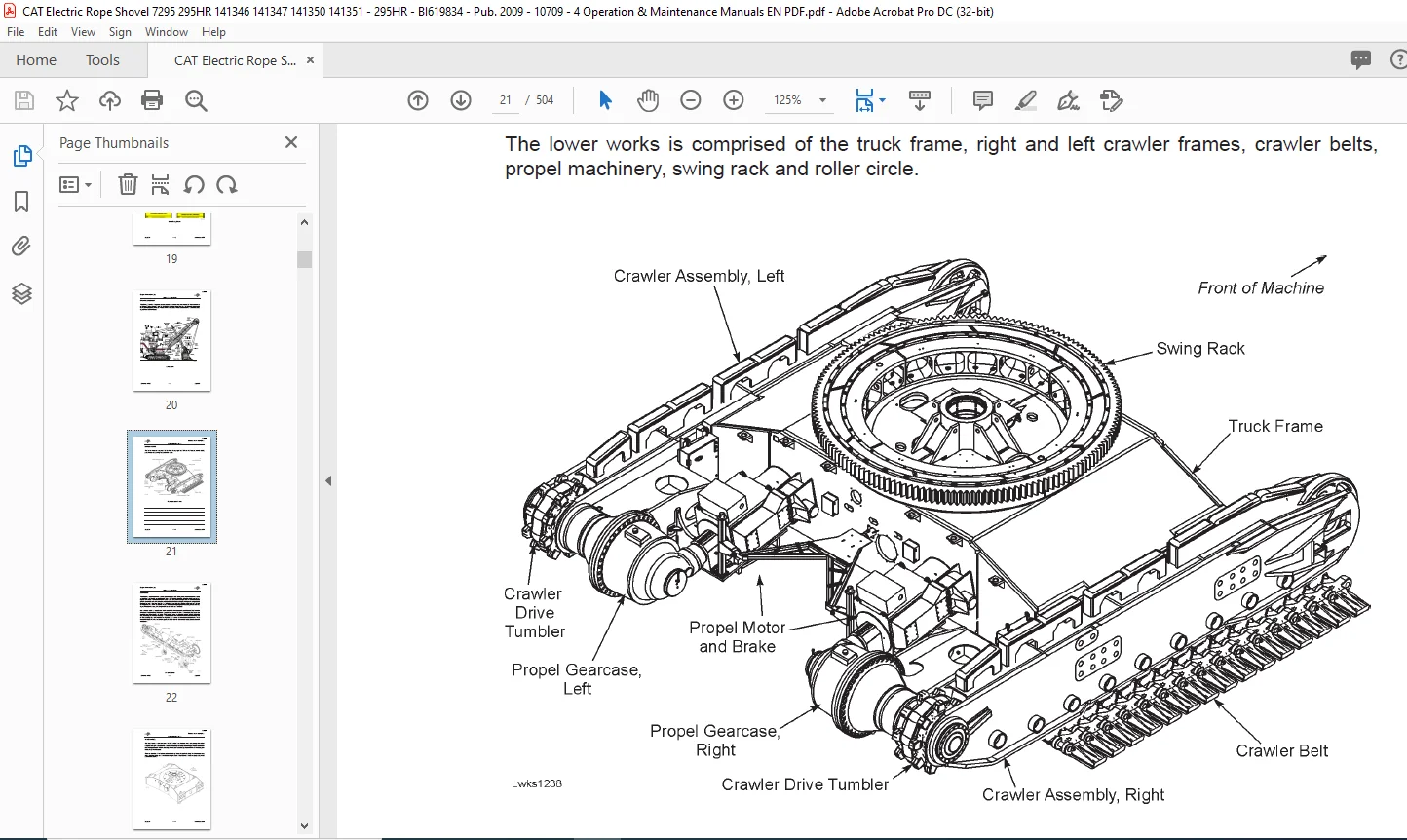Select the arrow selection tool
This screenshot has width=1407, height=840.
[605, 100]
